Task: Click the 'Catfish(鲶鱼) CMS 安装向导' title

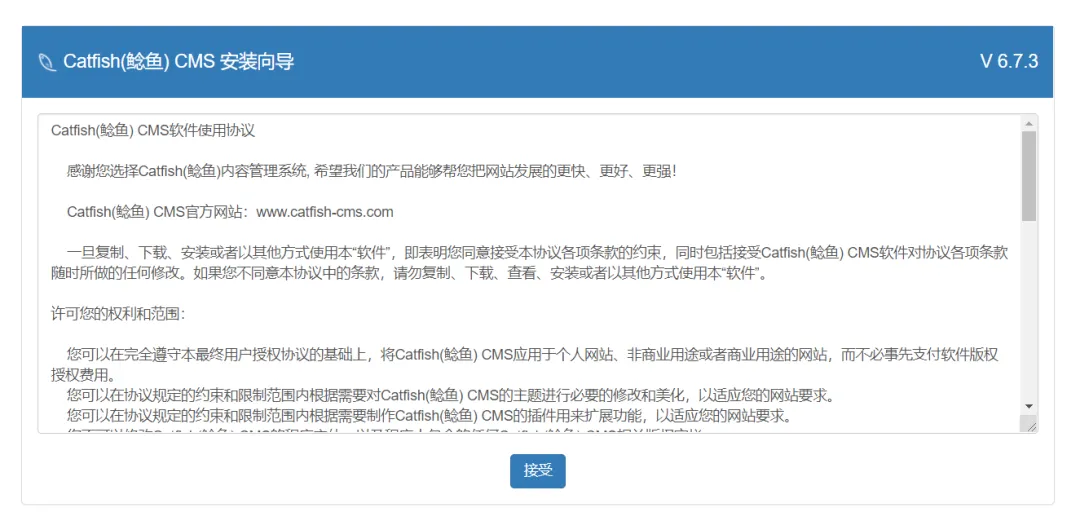Action: [x=179, y=62]
